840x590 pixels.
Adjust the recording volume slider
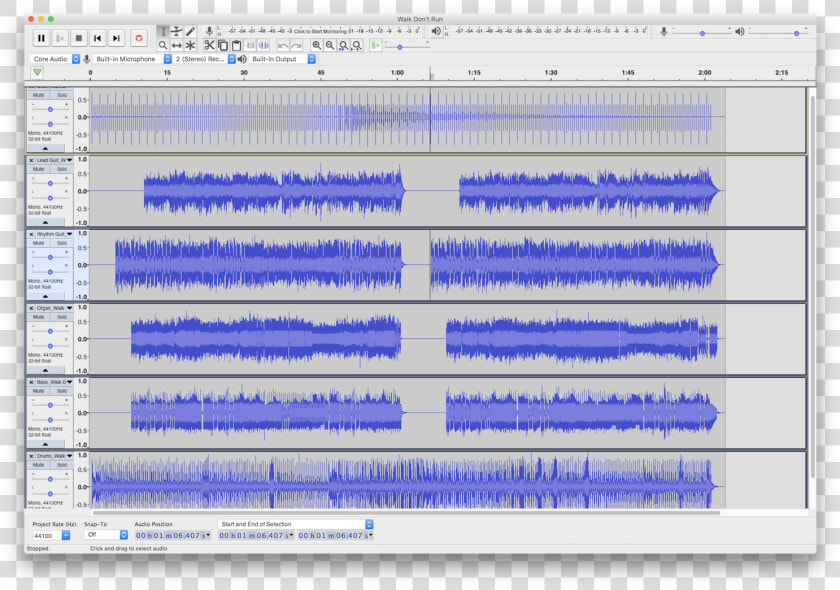coord(701,33)
